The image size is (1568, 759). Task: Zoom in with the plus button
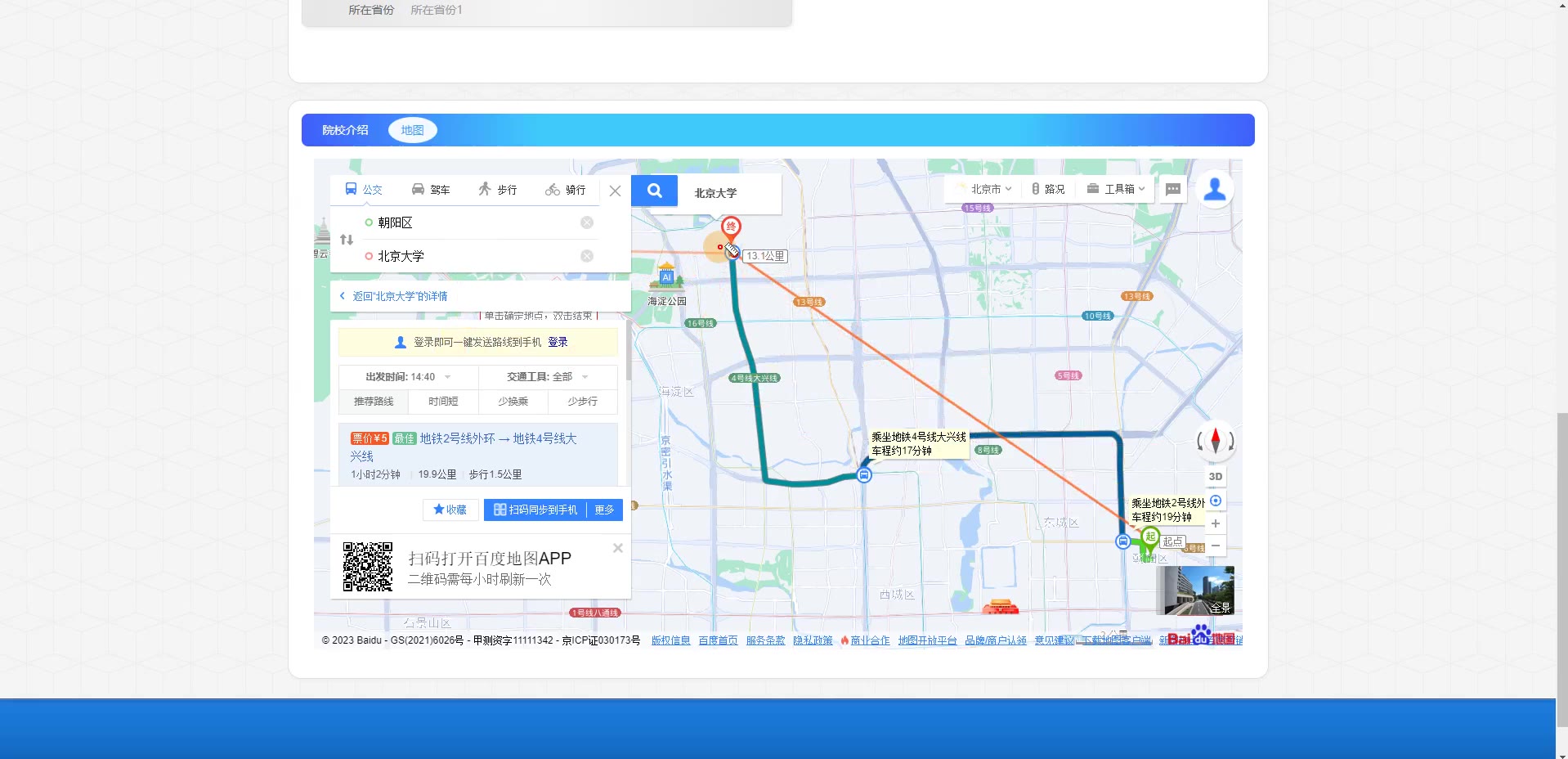tap(1216, 523)
